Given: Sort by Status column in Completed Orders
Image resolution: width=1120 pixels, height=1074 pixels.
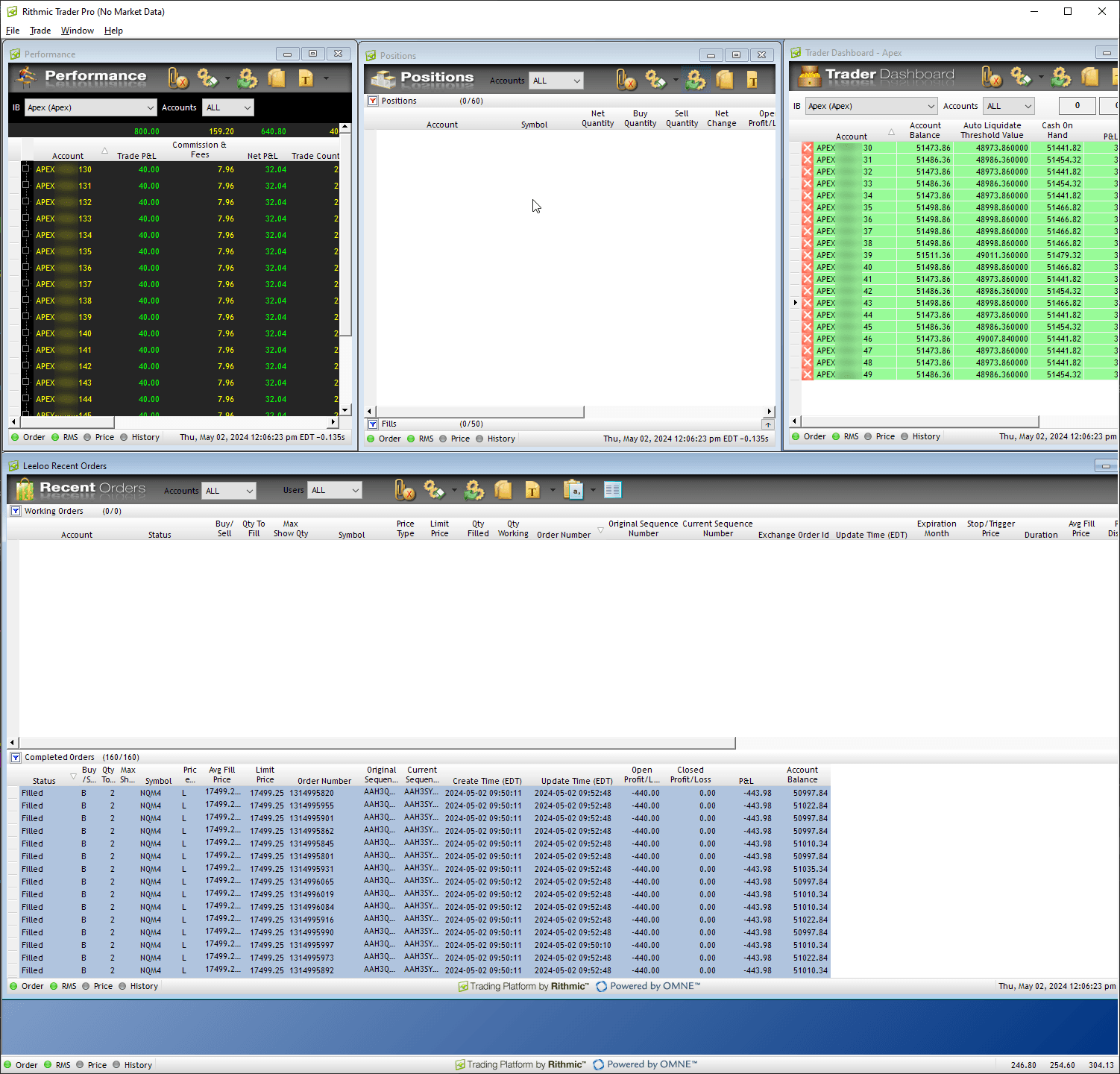Looking at the screenshot, I should (x=44, y=781).
